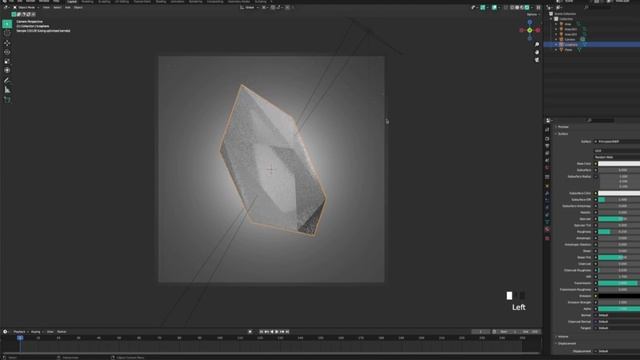Open timeline Marker menu
This screenshot has height=360, width=640.
point(62,332)
